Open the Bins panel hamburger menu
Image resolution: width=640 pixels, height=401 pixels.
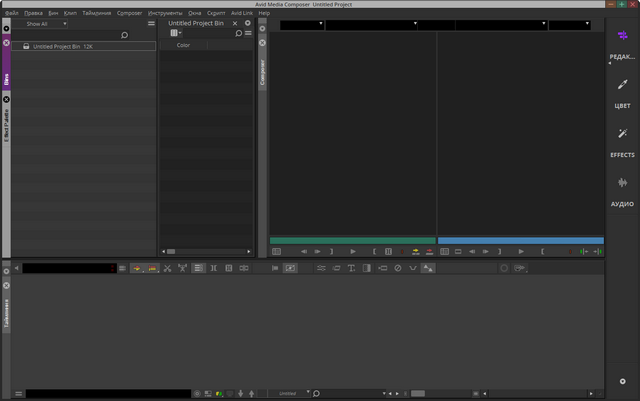pos(151,24)
